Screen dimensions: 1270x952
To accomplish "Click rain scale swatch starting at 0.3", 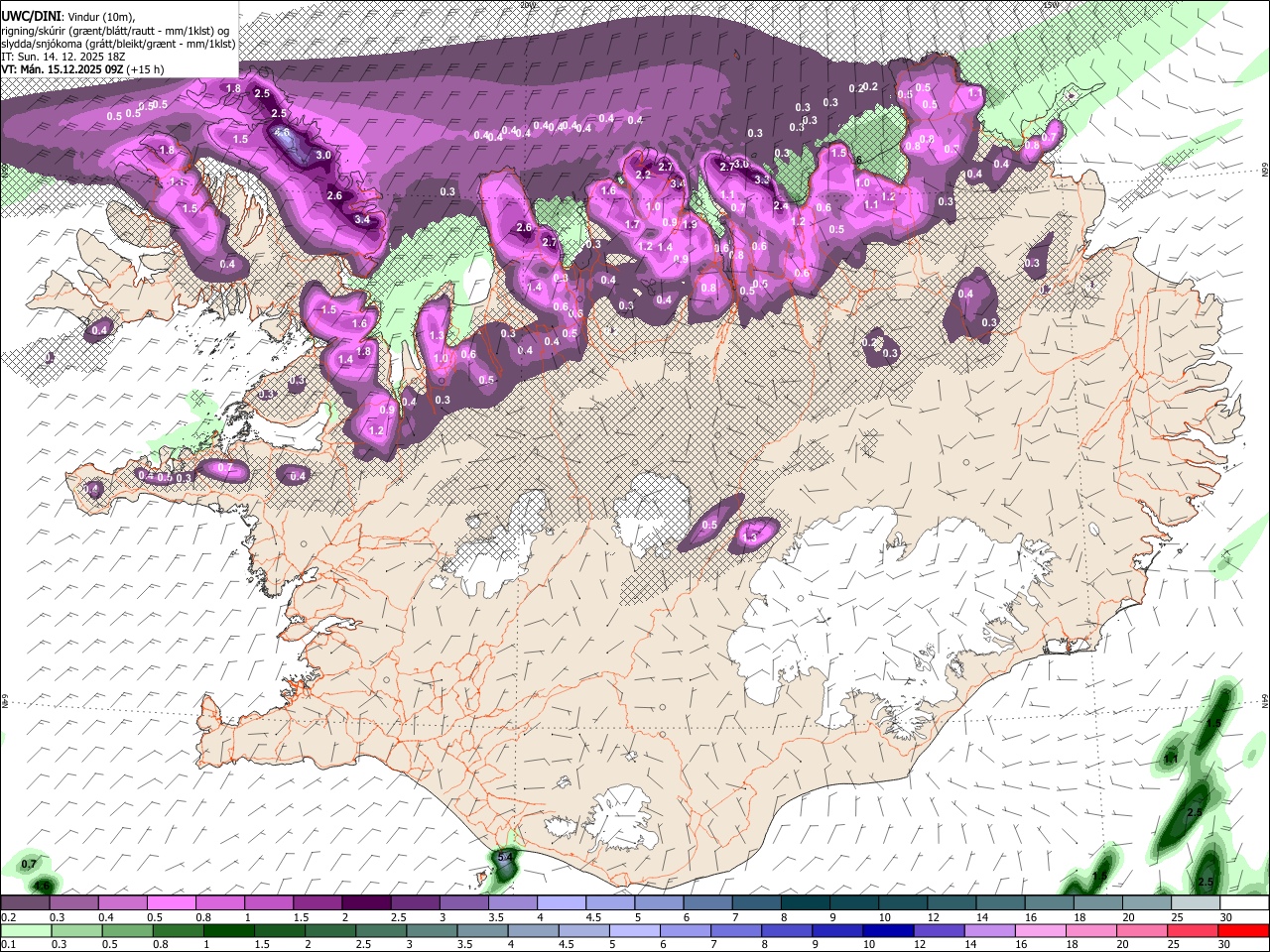I will click(x=76, y=930).
